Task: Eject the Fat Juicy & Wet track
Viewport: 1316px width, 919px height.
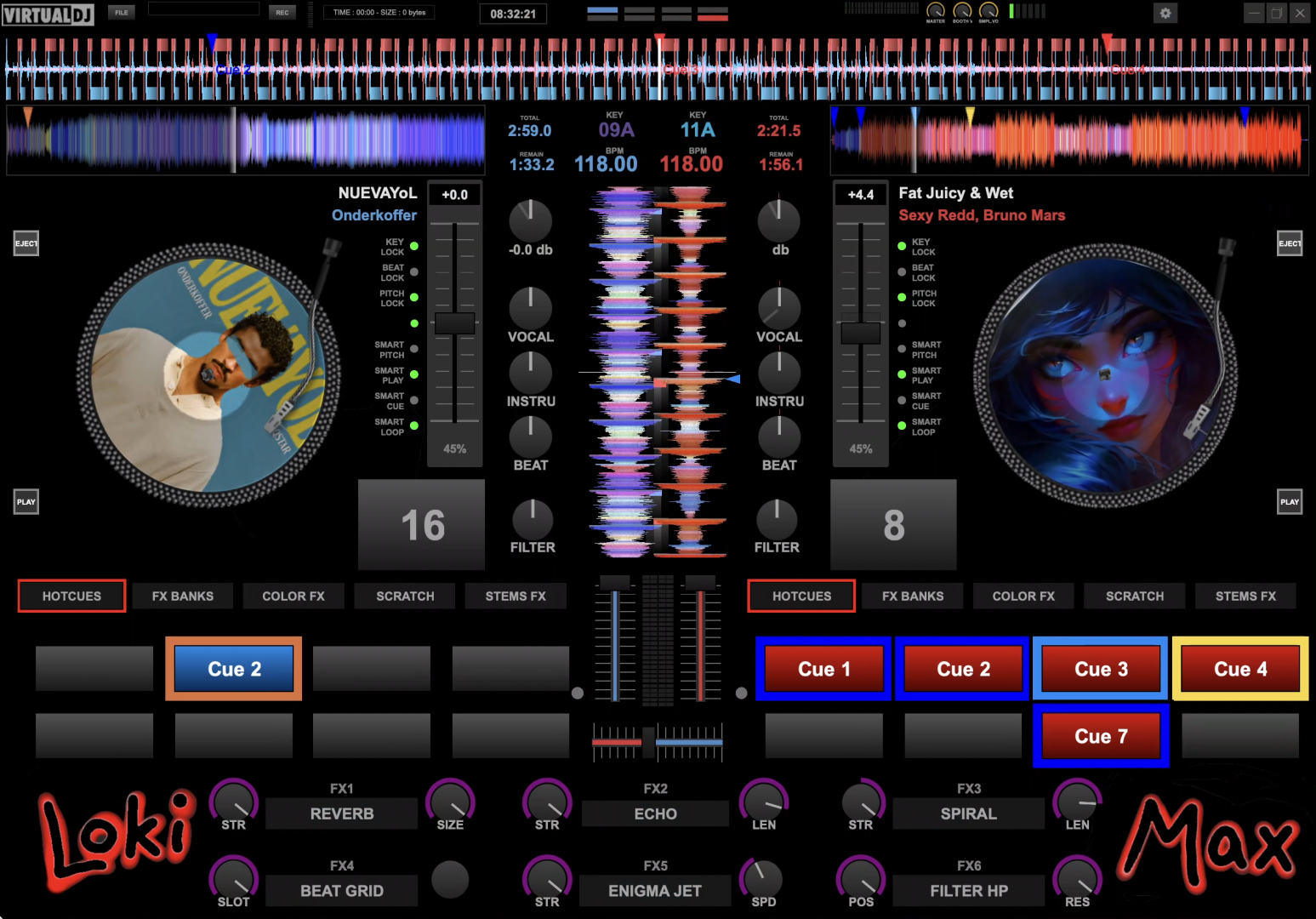Action: click(1290, 243)
